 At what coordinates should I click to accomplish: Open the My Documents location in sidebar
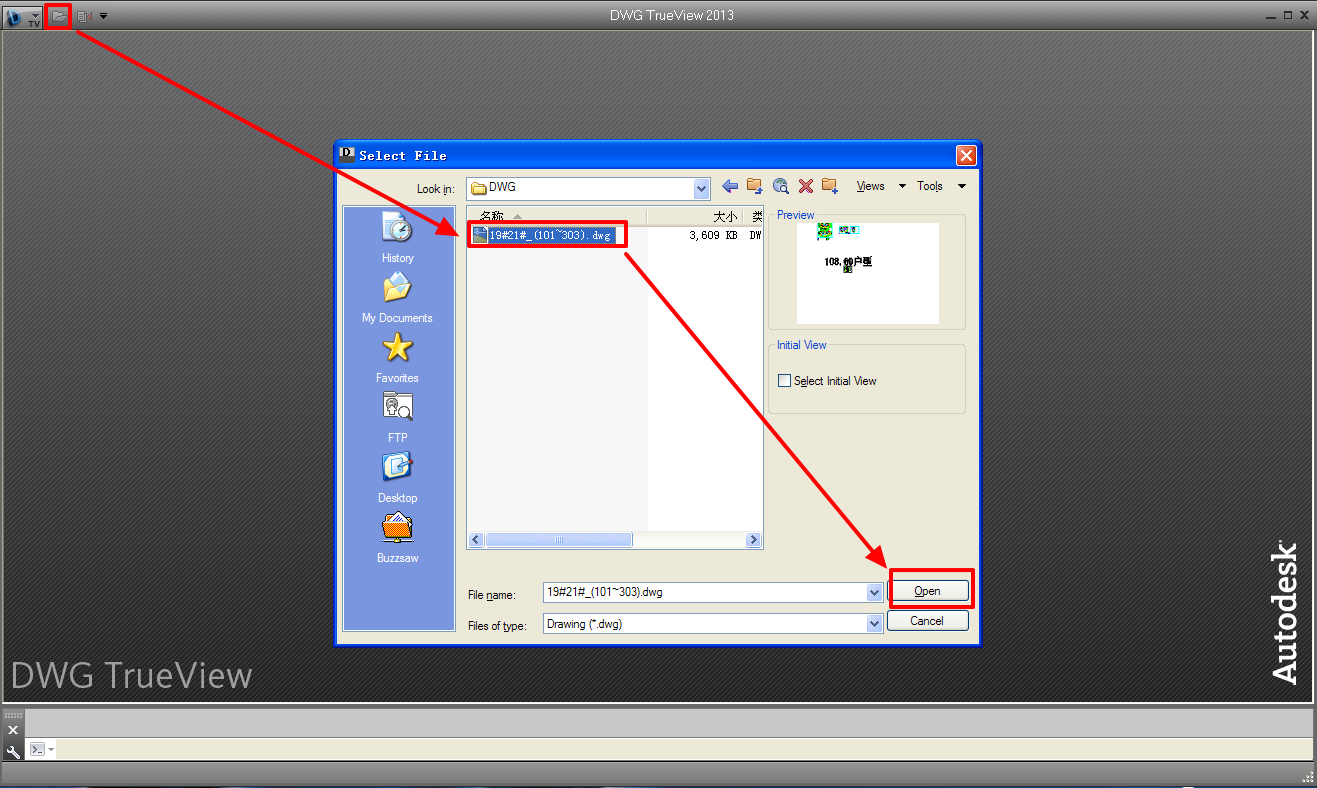tap(397, 298)
